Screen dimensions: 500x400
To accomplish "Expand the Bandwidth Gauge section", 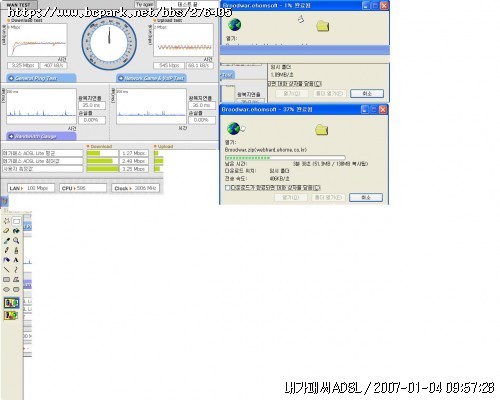I will click(x=41, y=136).
